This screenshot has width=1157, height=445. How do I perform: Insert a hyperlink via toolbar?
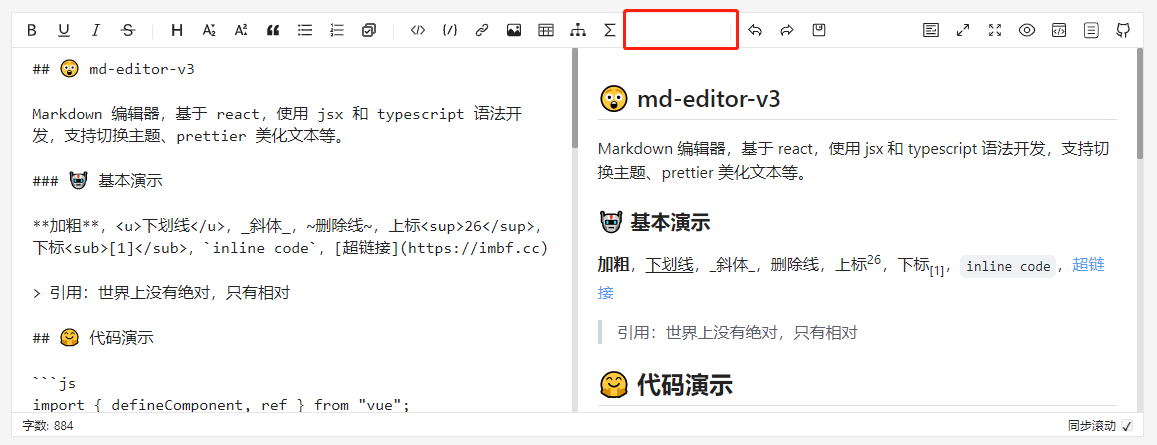coord(482,30)
